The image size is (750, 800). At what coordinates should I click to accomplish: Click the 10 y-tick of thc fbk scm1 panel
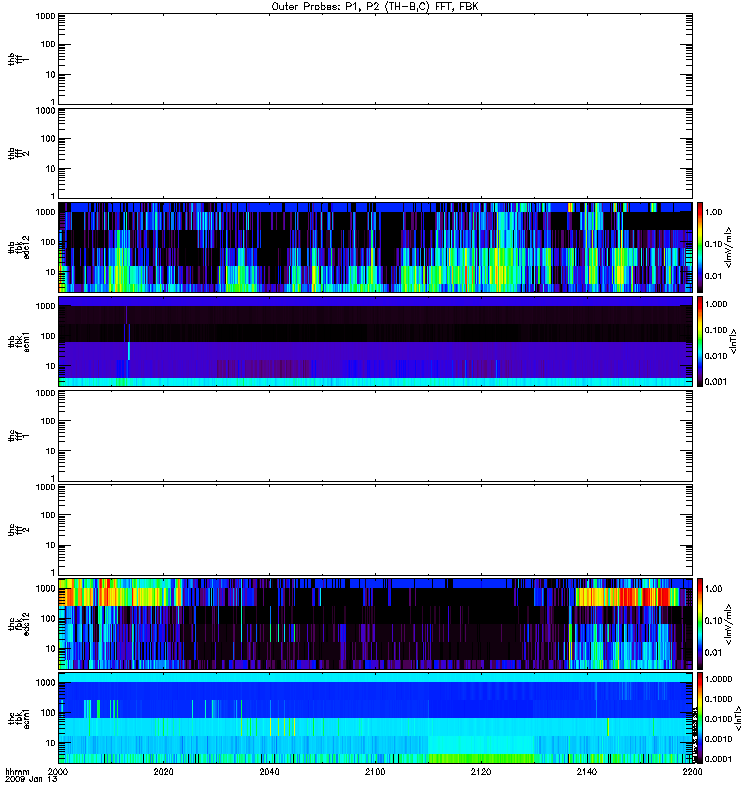[51, 743]
